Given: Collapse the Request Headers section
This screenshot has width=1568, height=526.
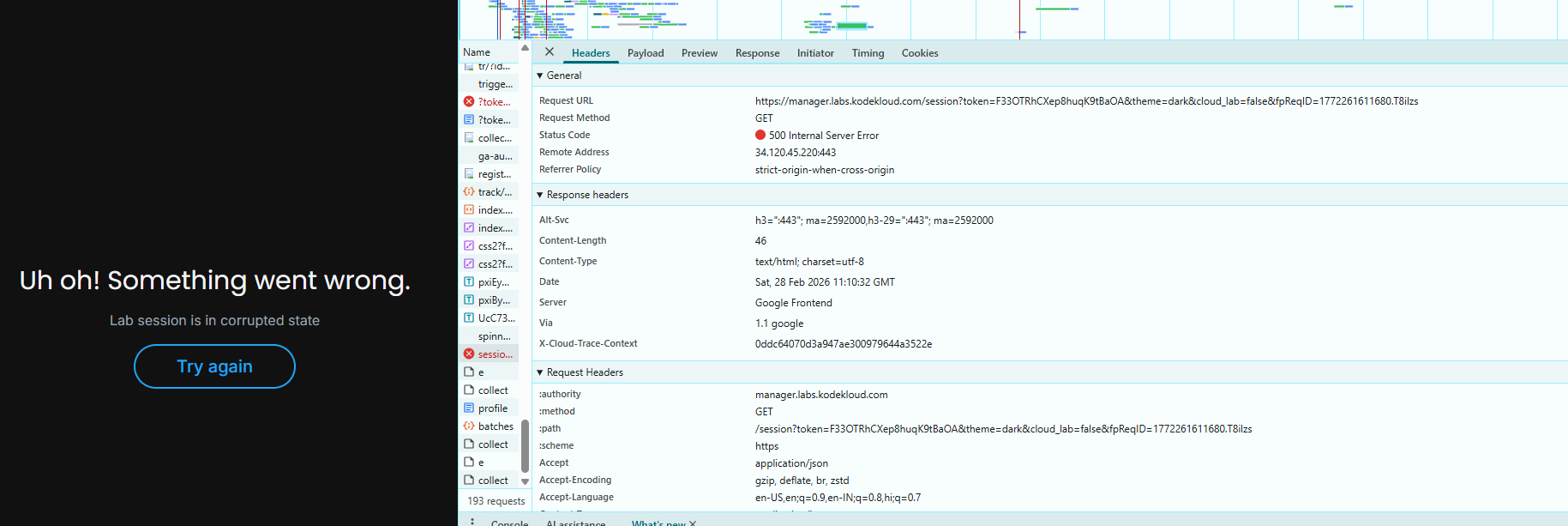Looking at the screenshot, I should click(540, 372).
